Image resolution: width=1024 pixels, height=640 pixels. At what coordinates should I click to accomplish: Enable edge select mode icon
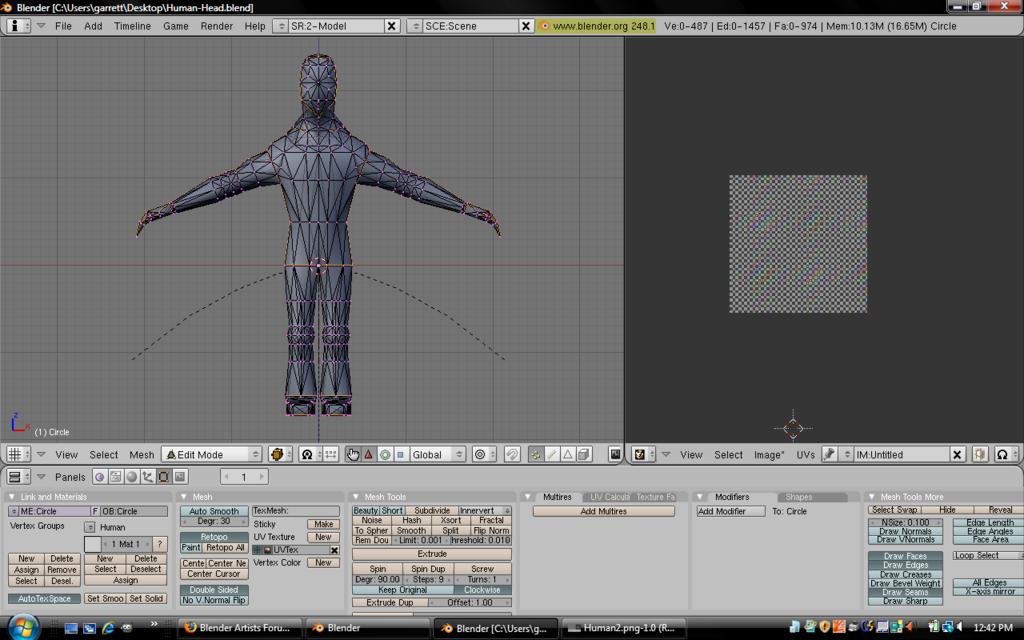552,455
